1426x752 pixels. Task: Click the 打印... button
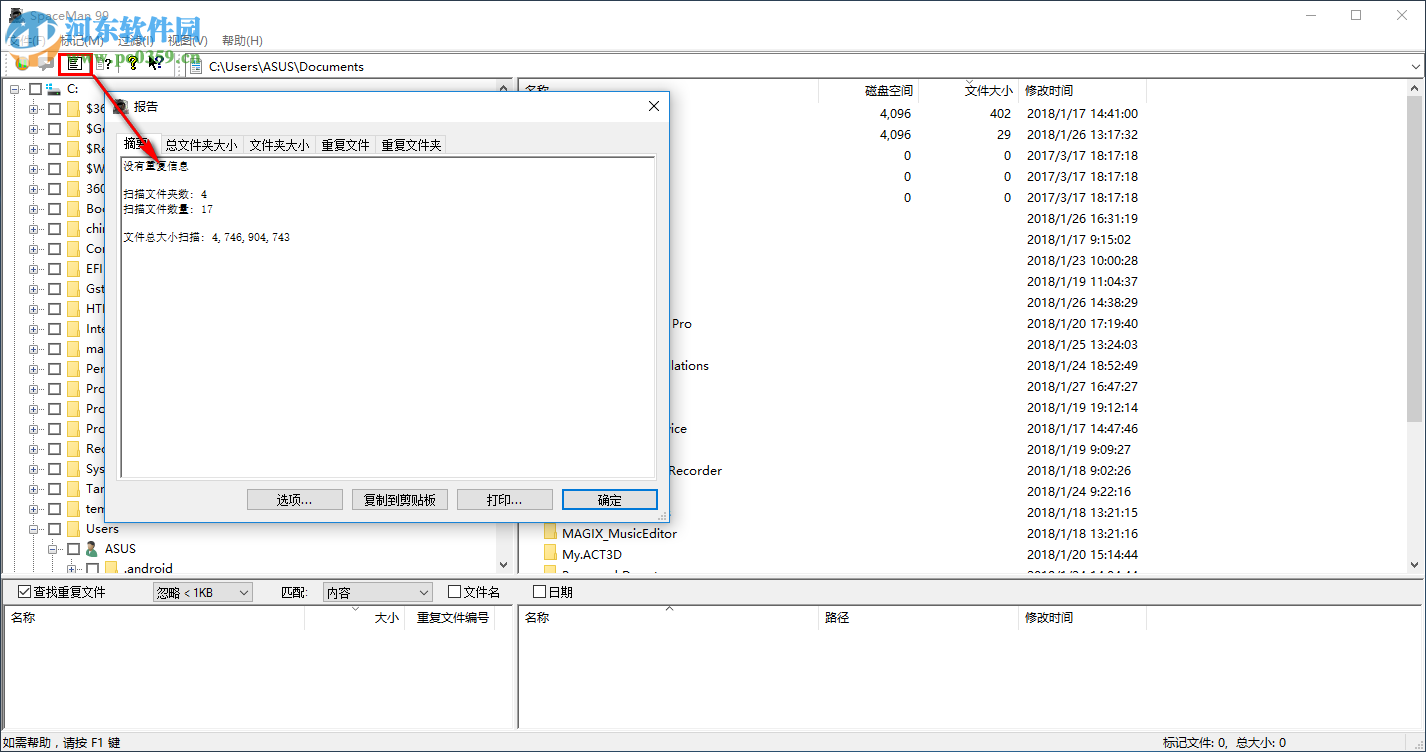(x=505, y=500)
